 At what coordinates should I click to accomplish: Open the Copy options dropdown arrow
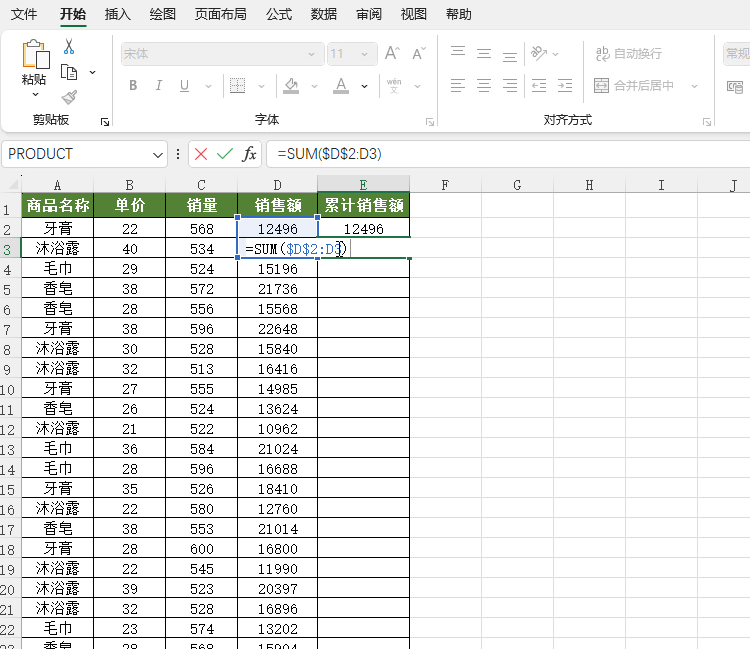[92, 73]
